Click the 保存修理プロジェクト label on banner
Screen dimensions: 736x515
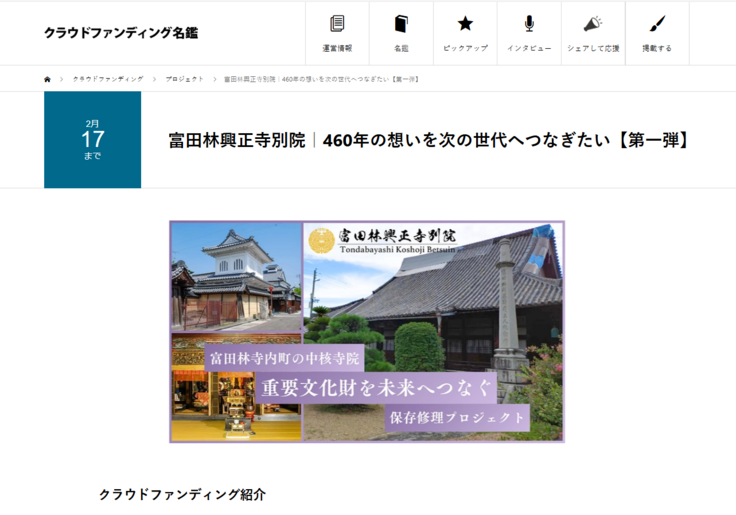coord(457,417)
